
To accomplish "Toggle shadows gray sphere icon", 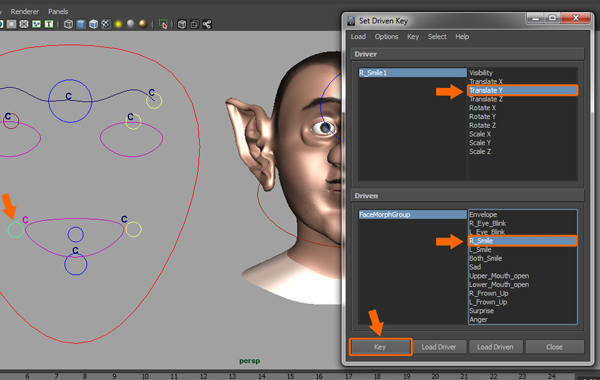I will coord(131,24).
